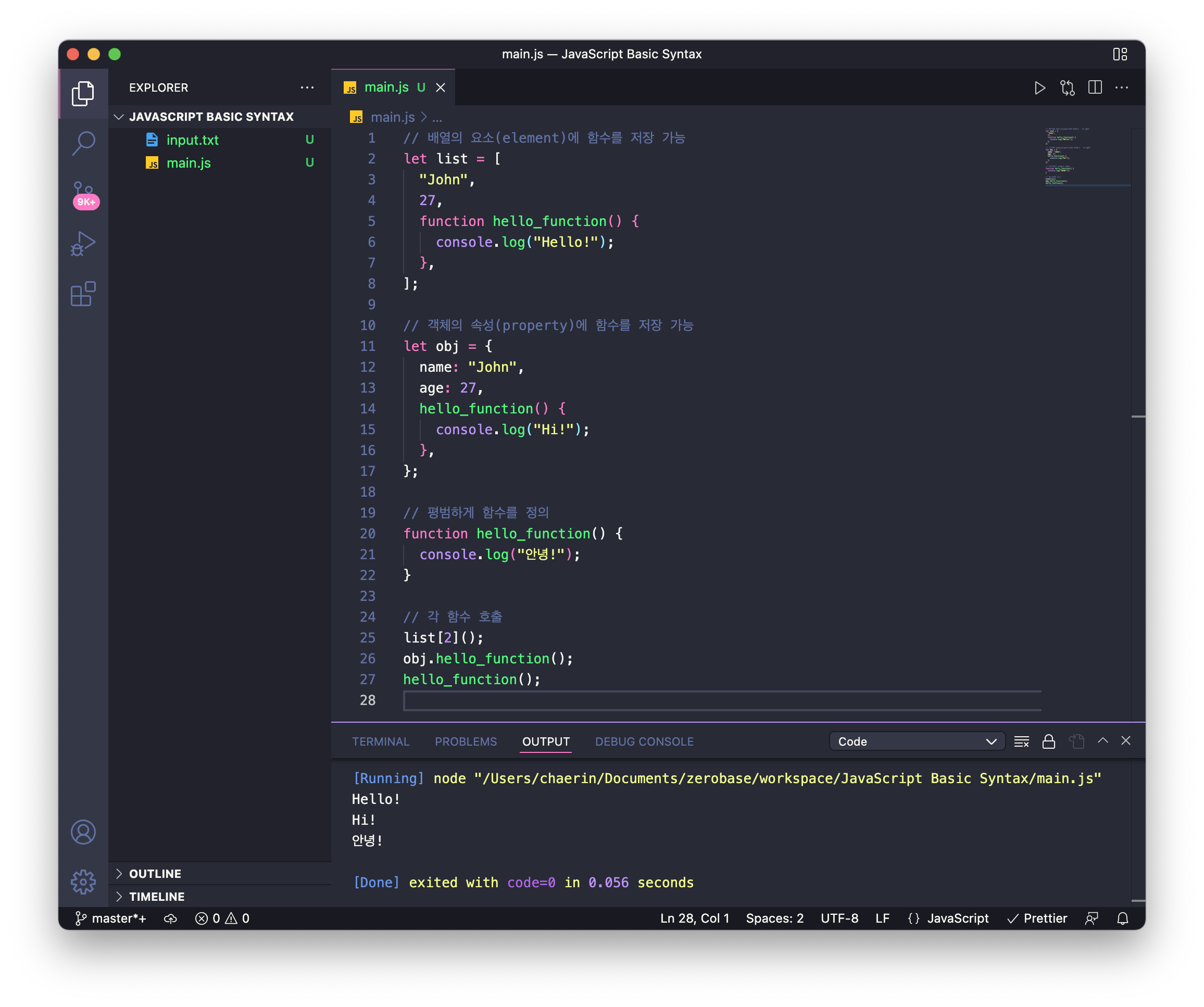This screenshot has width=1204, height=1007.
Task: Split the editor to the right
Action: [1095, 87]
